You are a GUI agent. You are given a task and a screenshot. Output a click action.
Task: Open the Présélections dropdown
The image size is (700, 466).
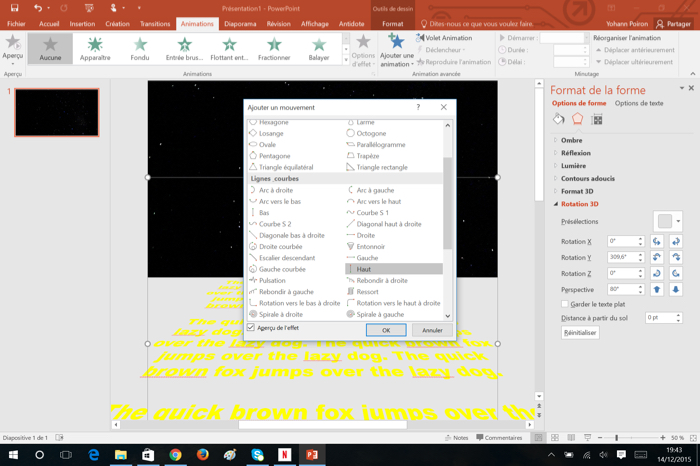(667, 222)
